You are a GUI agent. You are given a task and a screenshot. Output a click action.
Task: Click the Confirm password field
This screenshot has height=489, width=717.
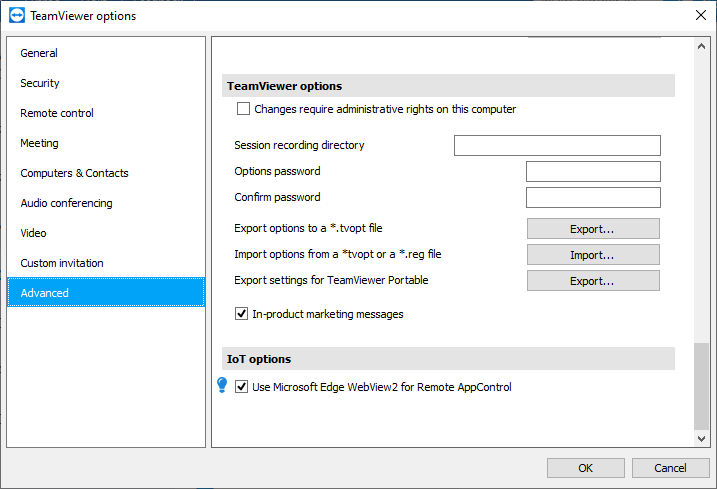point(593,198)
